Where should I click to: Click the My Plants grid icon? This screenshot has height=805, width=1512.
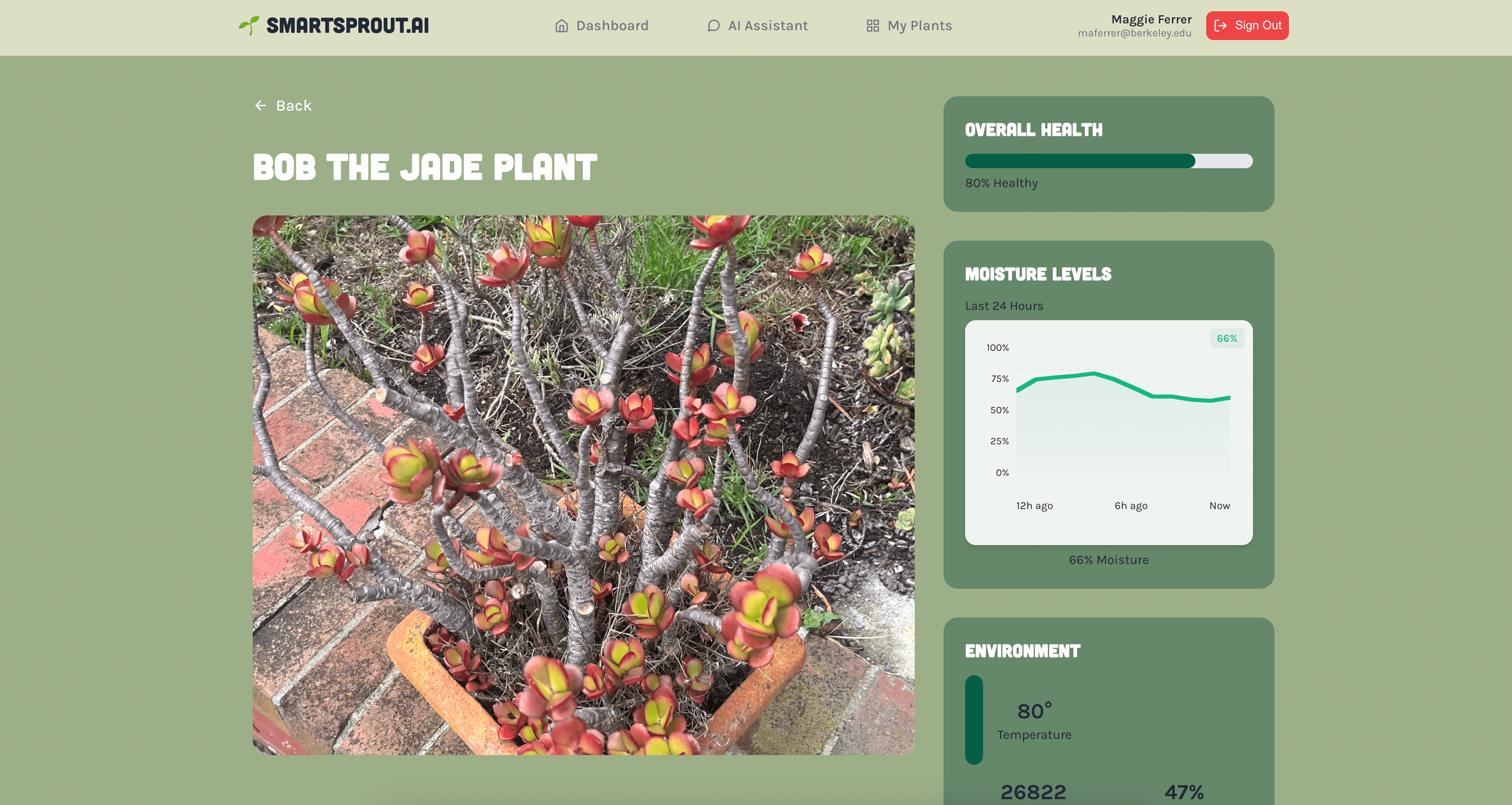click(872, 26)
